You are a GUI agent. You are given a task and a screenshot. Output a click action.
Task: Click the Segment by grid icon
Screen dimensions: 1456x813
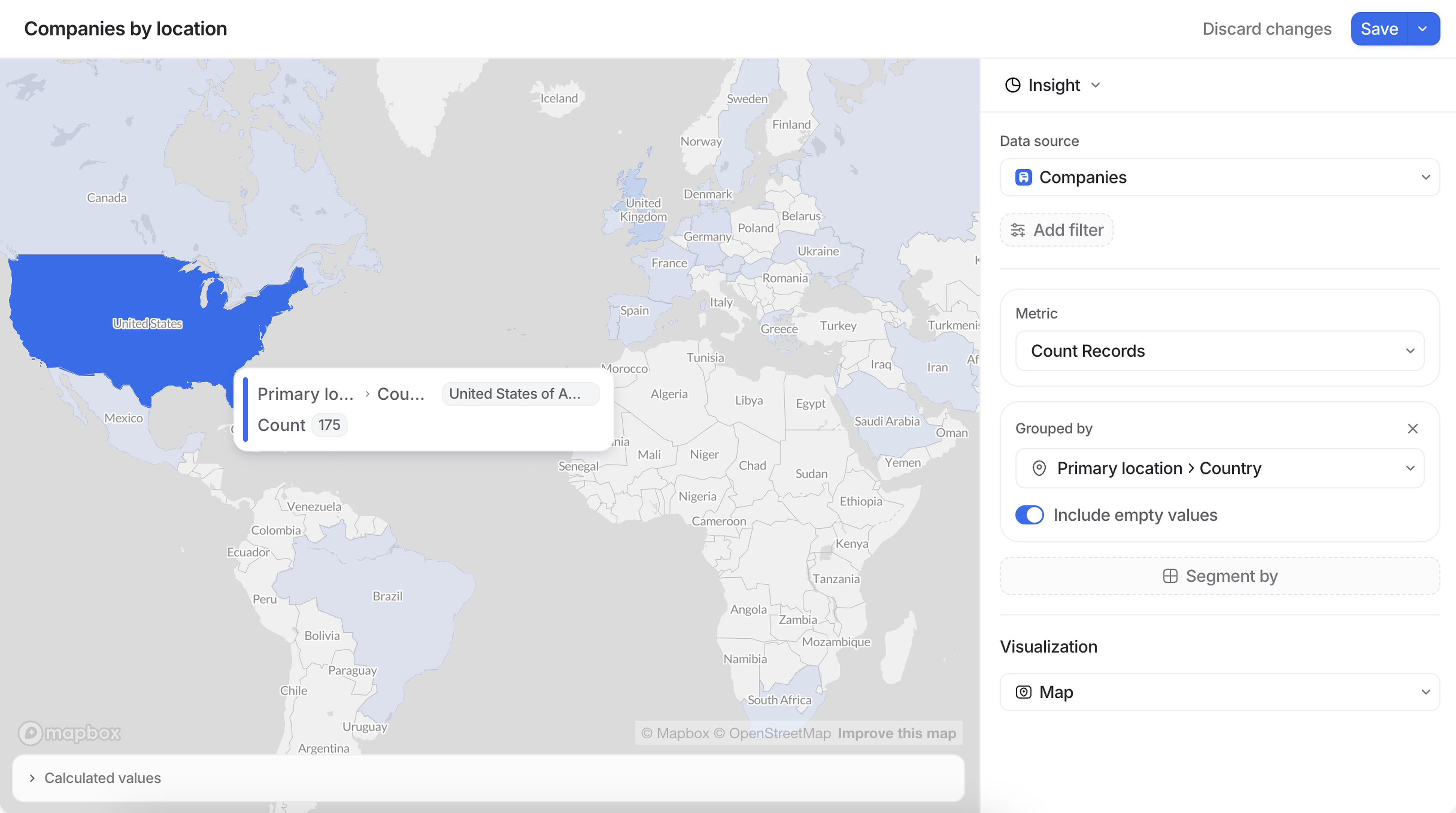1170,576
